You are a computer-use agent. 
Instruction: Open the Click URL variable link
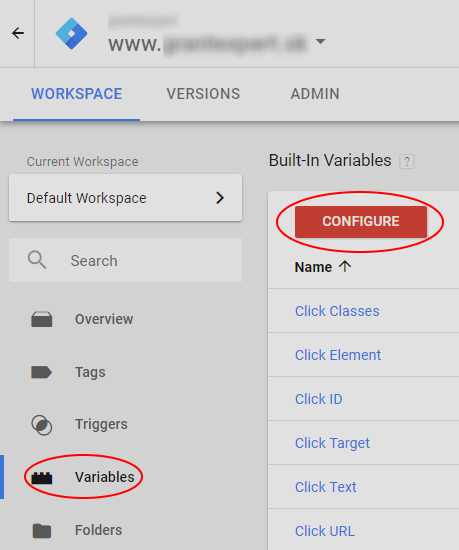(x=325, y=531)
